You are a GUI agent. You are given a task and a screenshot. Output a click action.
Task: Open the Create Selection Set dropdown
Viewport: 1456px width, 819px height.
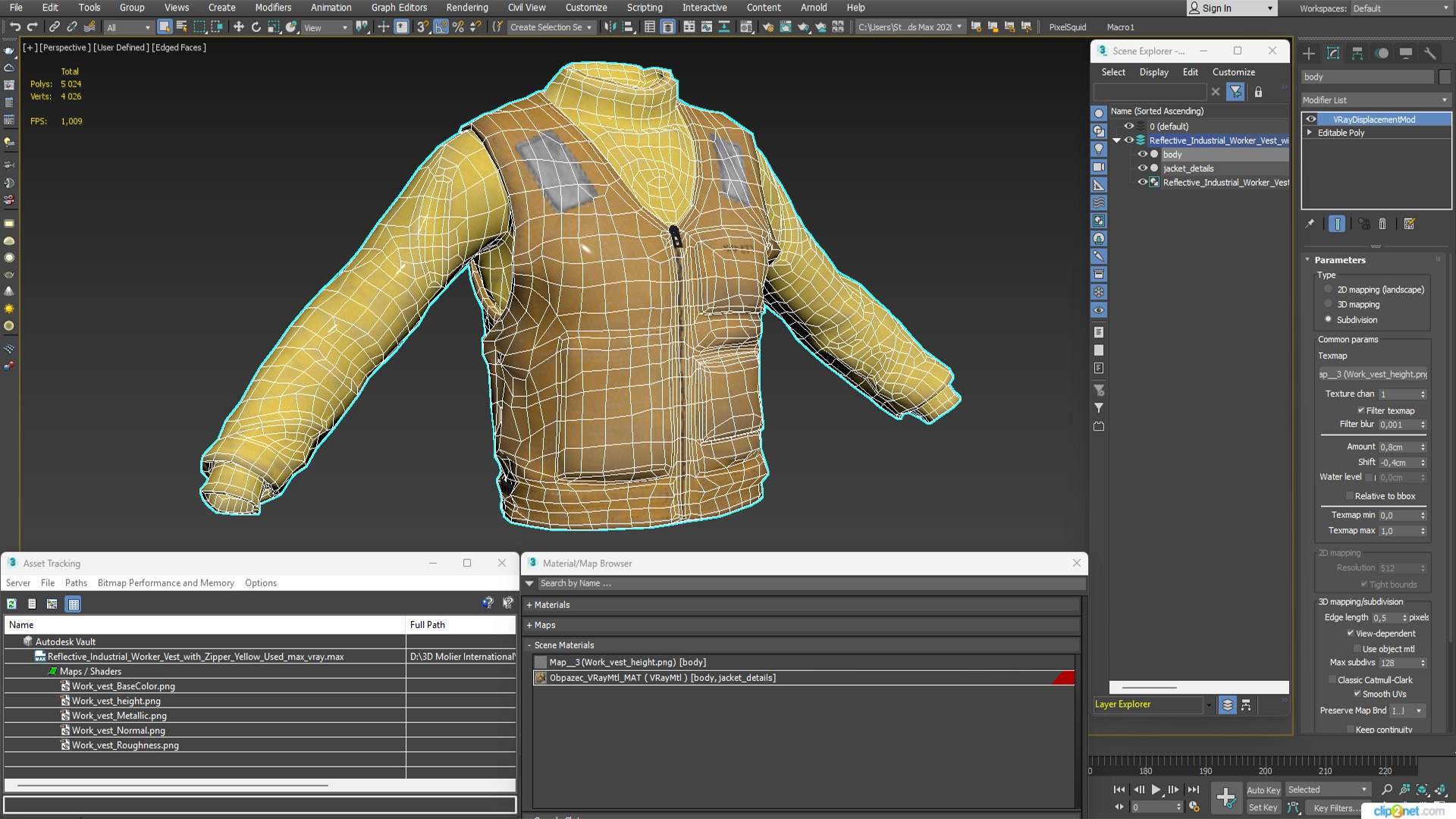[551, 27]
